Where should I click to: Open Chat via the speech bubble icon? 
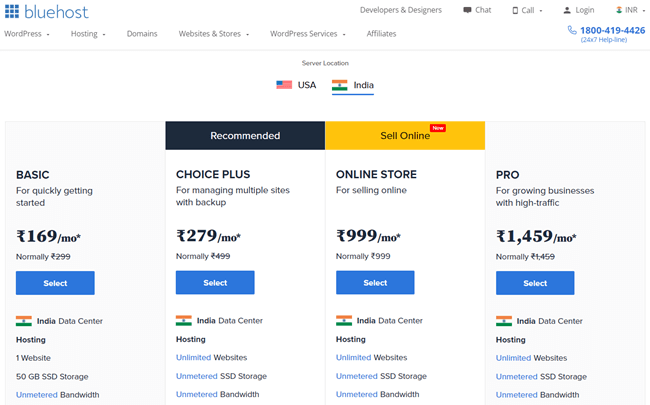[468, 10]
